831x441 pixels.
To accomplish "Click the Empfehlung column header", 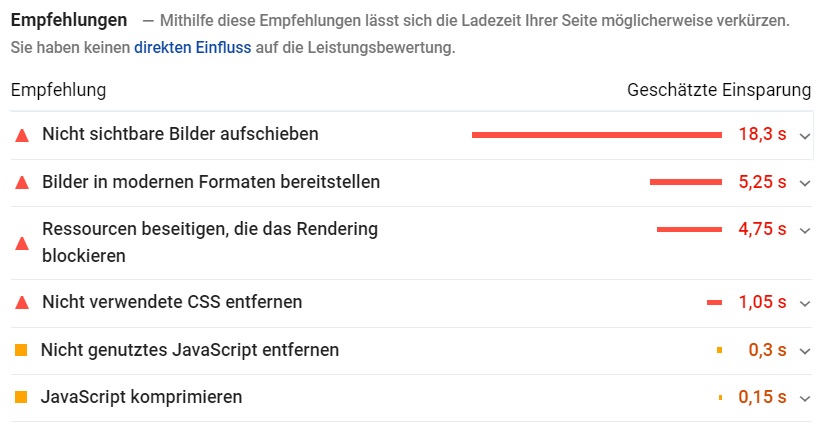I will click(x=58, y=90).
